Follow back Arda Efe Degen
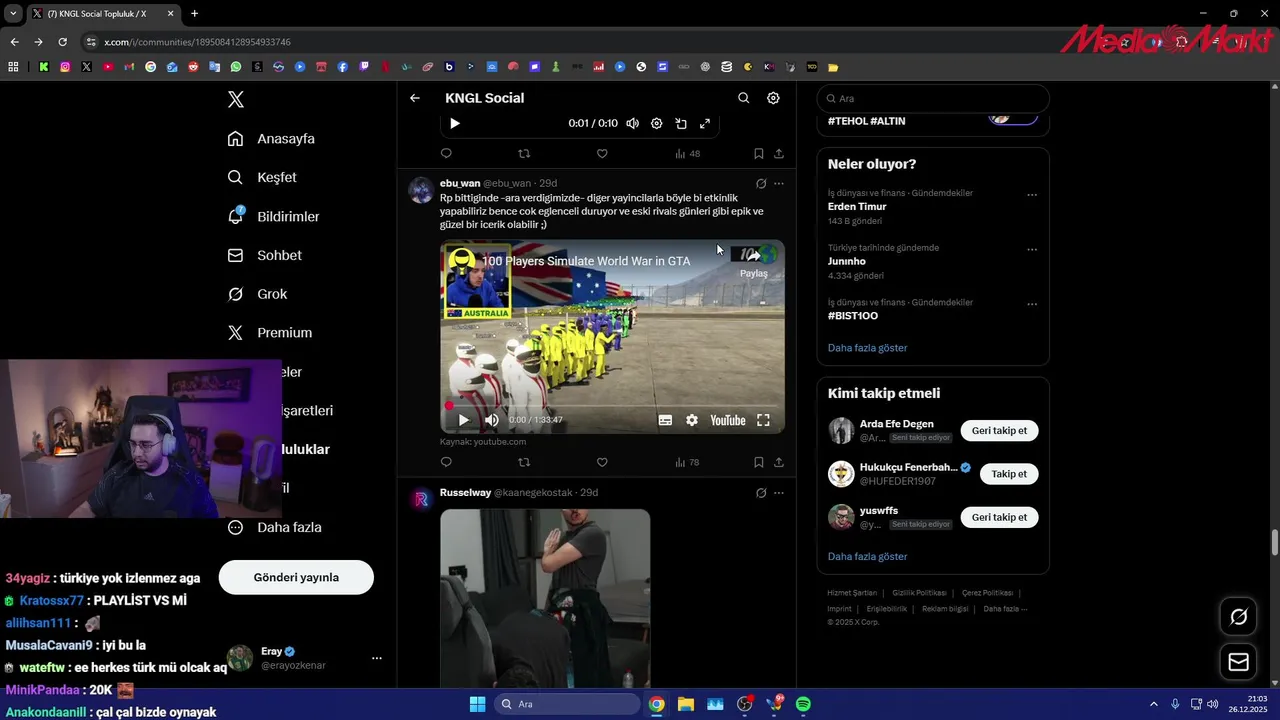 pyautogui.click(x=999, y=431)
